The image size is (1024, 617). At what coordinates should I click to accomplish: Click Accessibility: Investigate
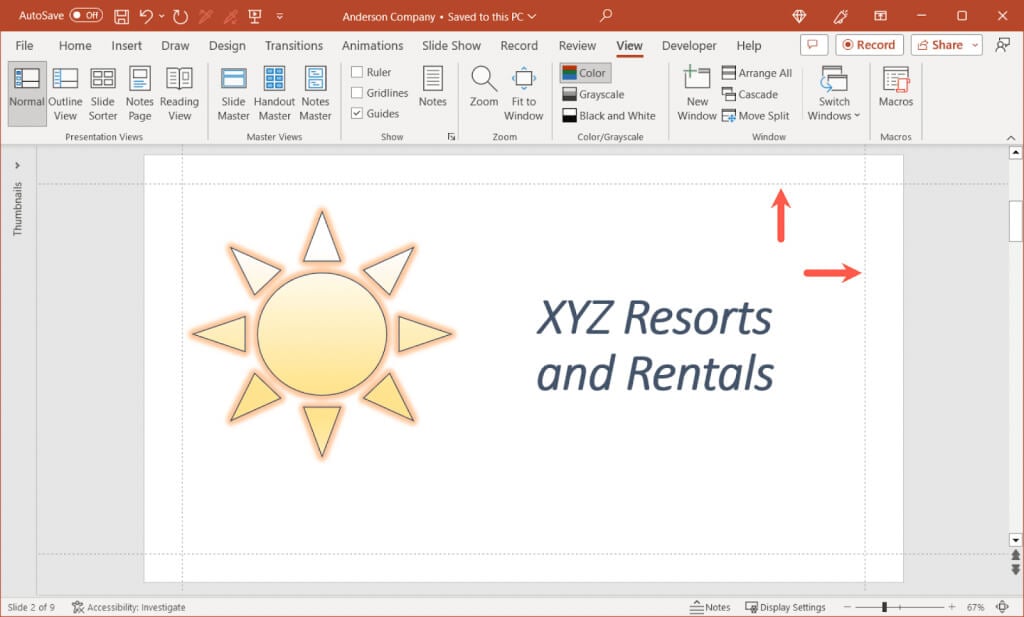pos(129,607)
